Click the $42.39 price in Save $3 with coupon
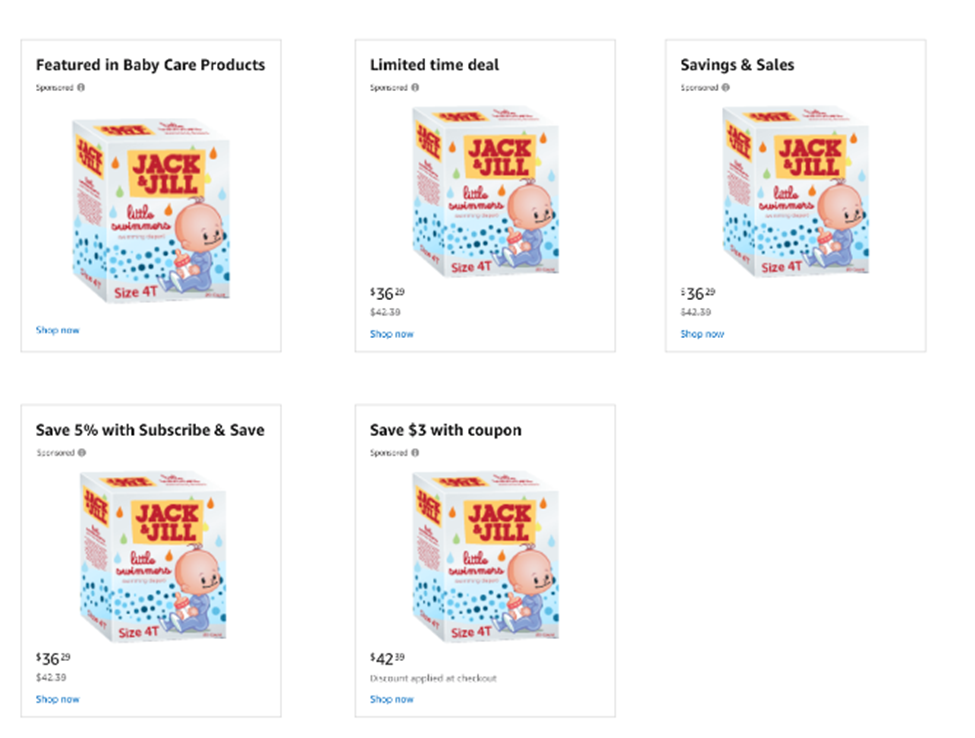 385,657
